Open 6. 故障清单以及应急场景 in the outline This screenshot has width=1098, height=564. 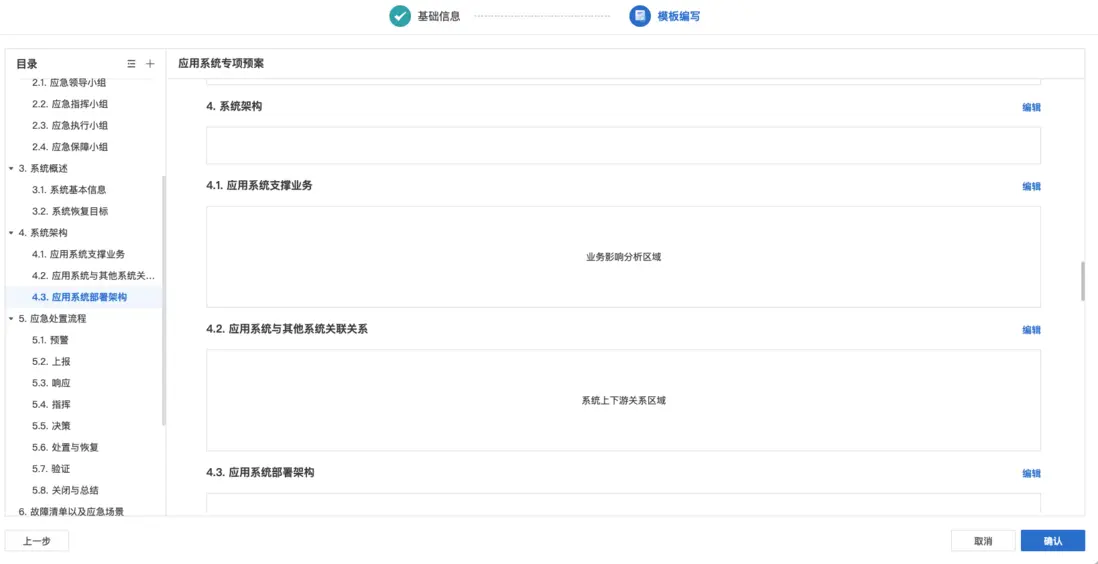coord(71,511)
